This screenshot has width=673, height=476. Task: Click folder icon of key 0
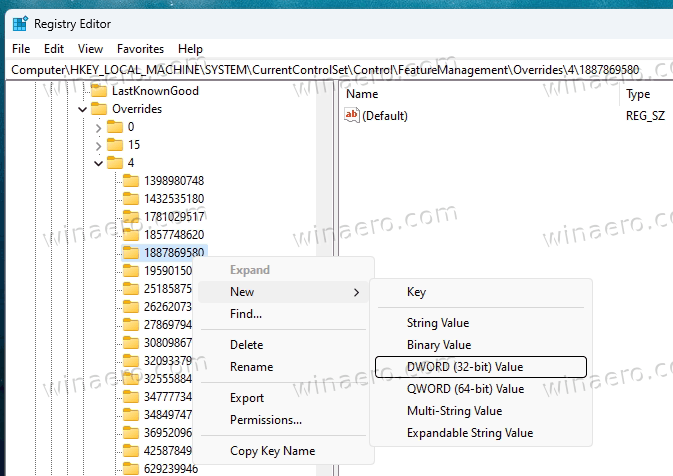click(115, 127)
